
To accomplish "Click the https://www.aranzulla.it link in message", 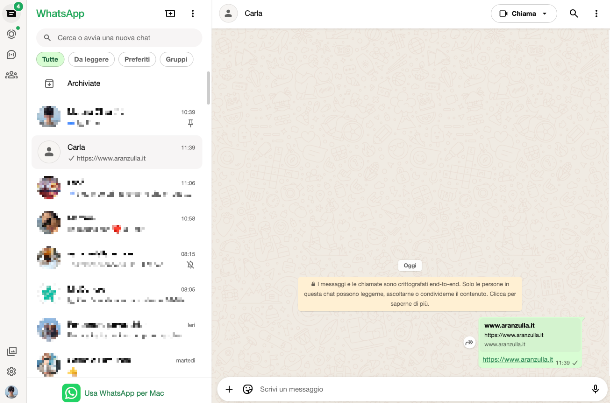I will click(x=517, y=359).
